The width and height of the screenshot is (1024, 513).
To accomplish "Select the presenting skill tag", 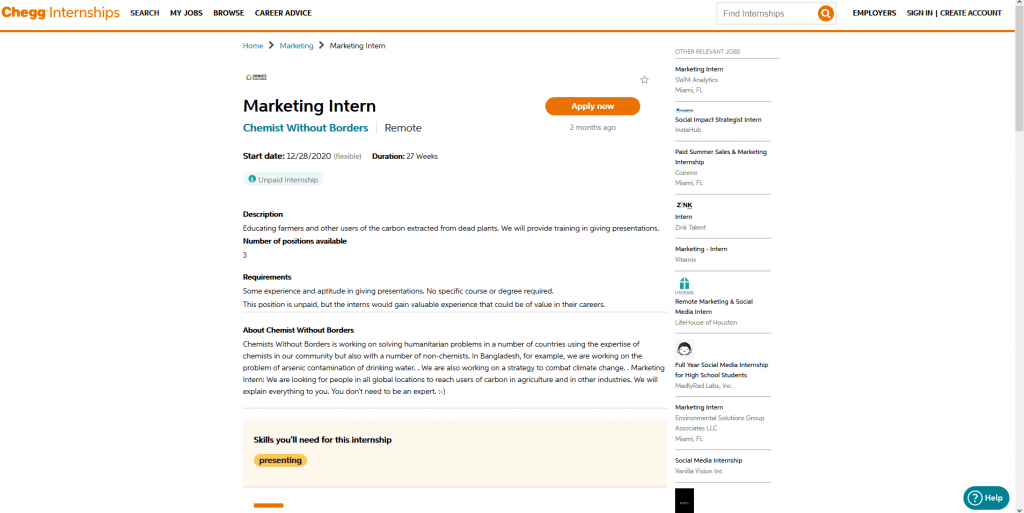I will coord(280,461).
